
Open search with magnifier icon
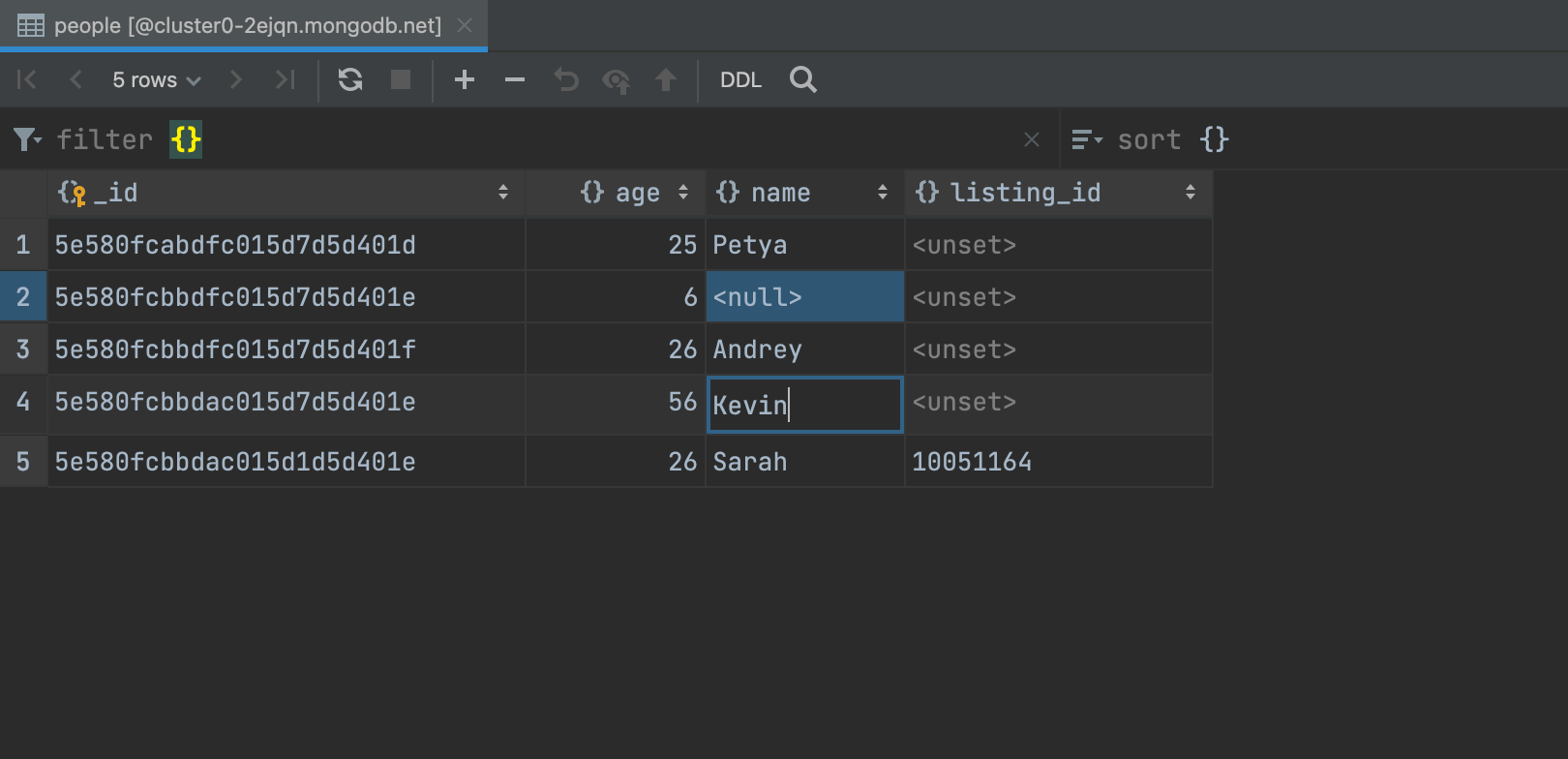[x=802, y=79]
